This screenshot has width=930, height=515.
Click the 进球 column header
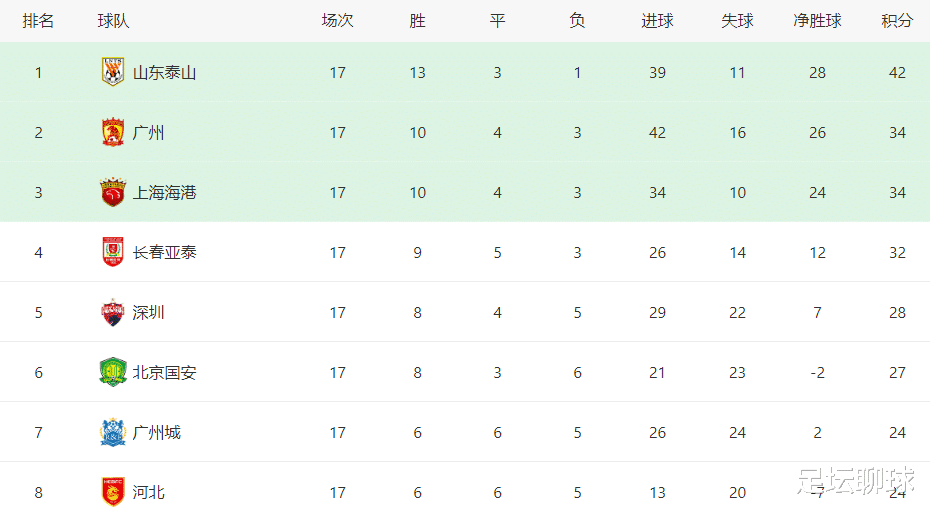[657, 21]
